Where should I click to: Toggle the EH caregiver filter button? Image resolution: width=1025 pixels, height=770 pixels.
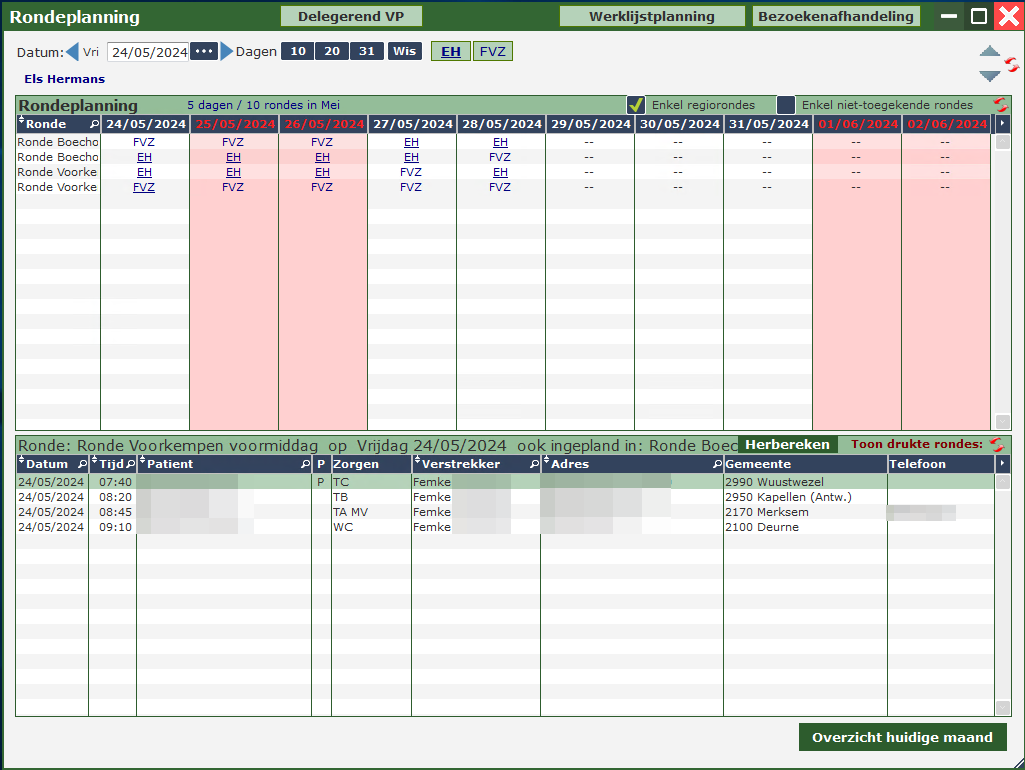[x=451, y=52]
